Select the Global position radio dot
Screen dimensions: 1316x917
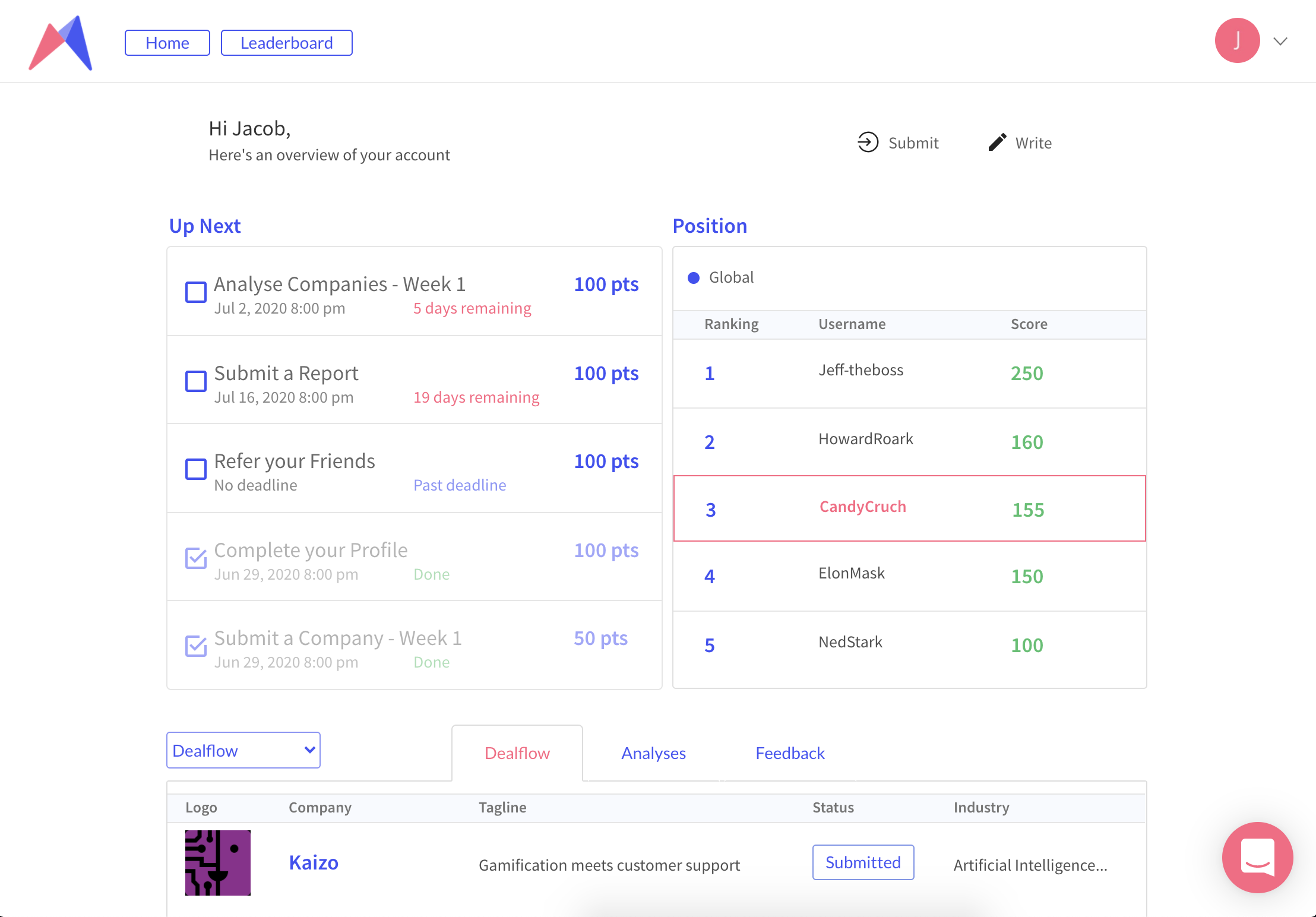[693, 278]
